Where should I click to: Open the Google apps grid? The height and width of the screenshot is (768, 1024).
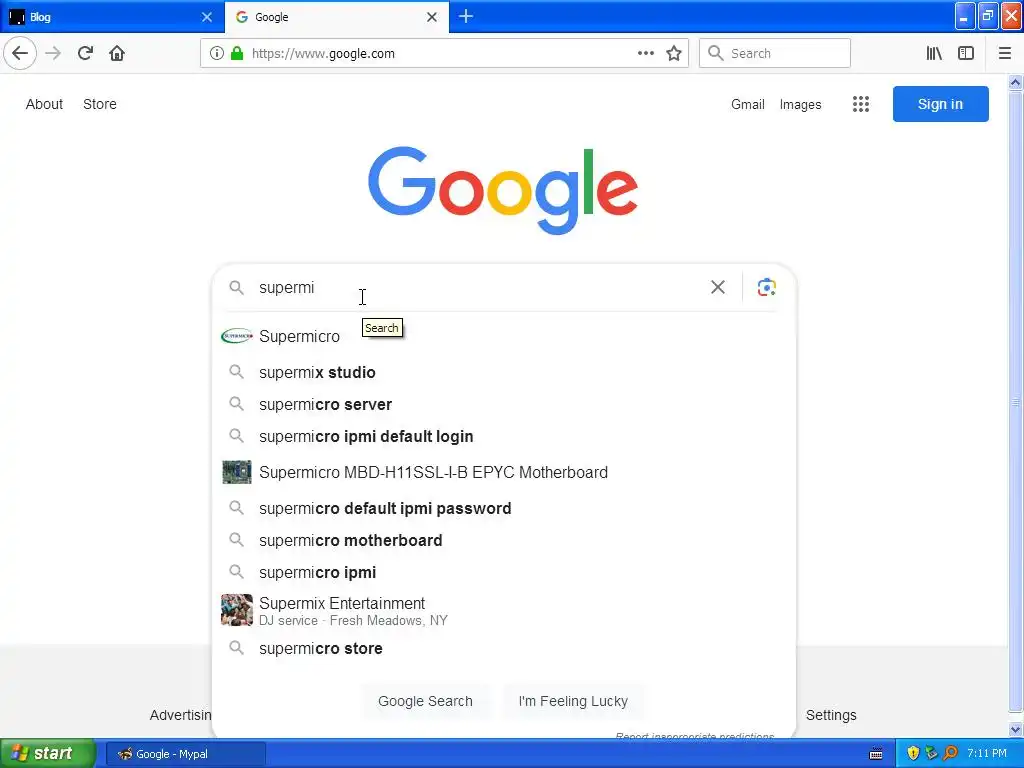coord(861,104)
